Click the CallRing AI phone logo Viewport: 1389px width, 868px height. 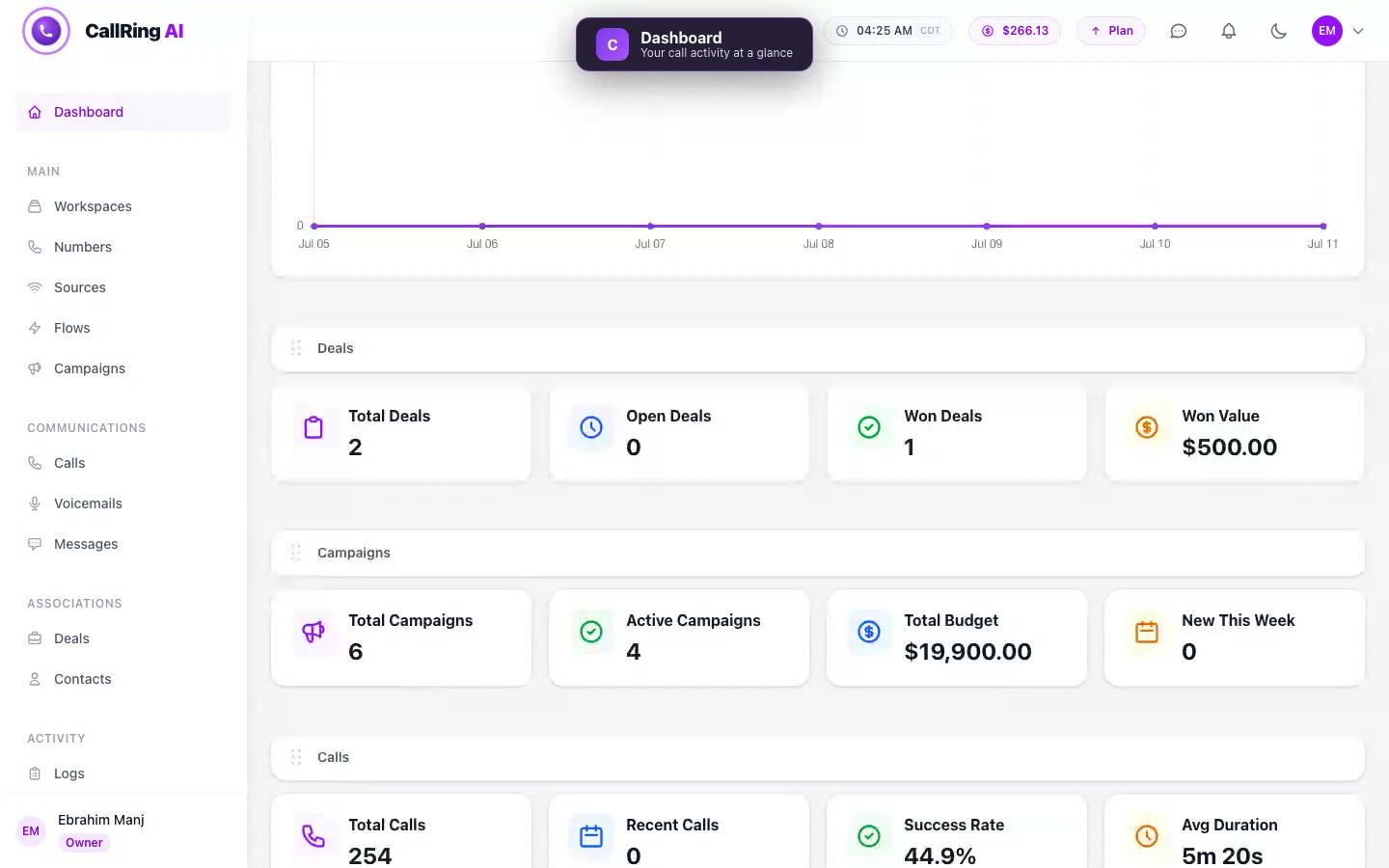click(x=46, y=31)
